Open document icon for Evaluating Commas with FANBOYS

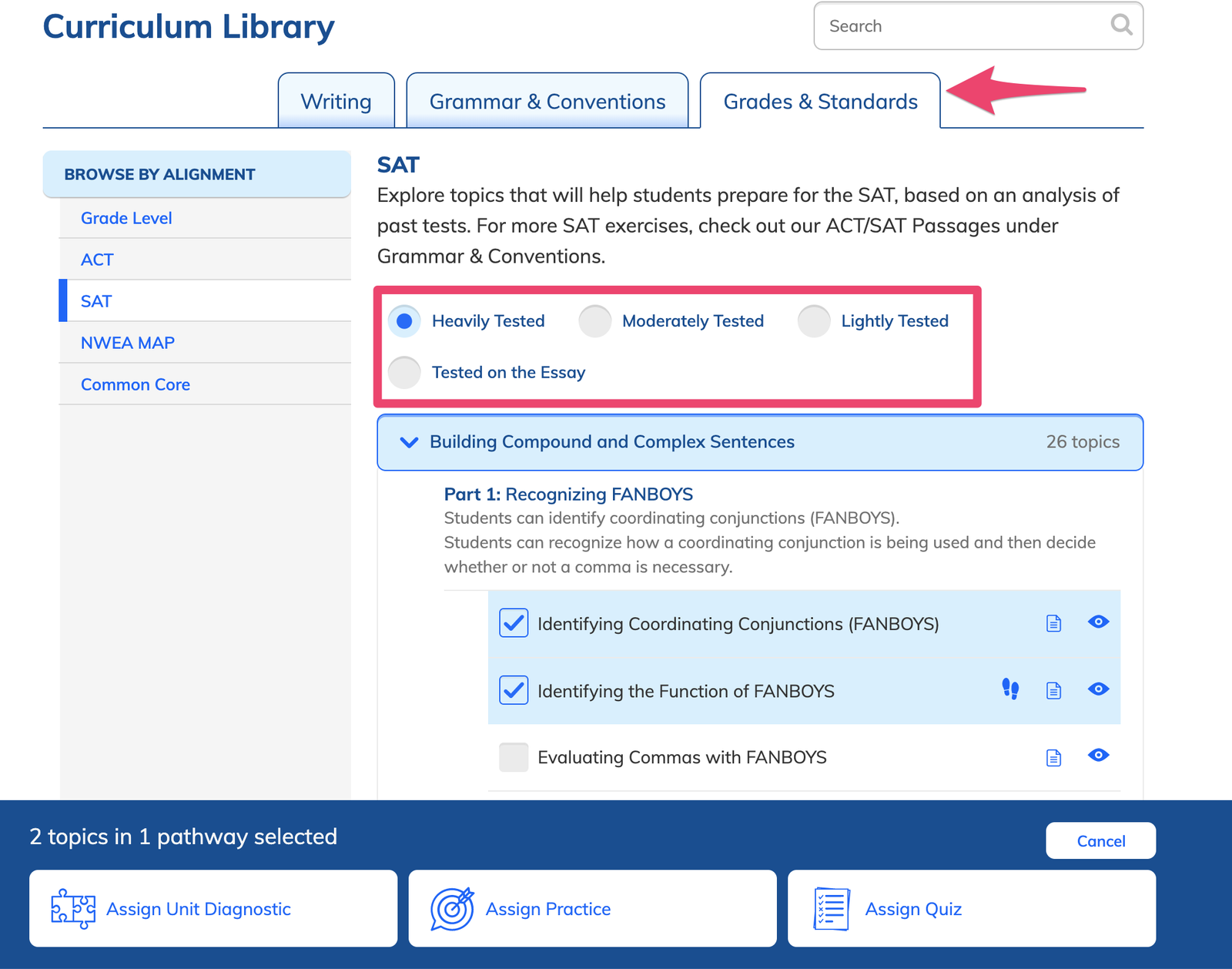coord(1053,758)
